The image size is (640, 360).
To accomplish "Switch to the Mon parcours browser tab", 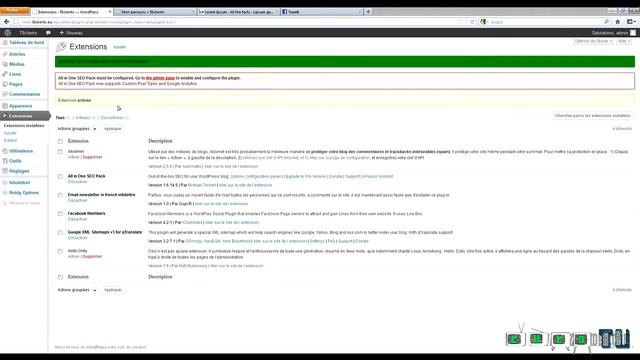I will click(x=155, y=12).
